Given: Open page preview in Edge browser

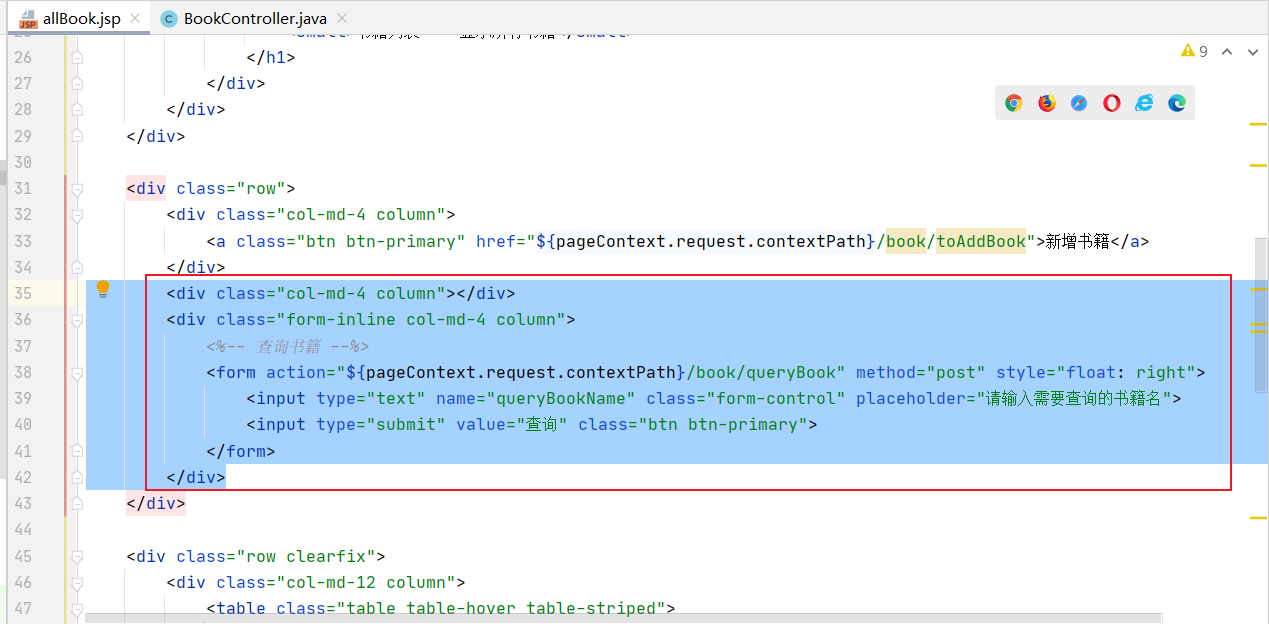Looking at the screenshot, I should [1177, 103].
